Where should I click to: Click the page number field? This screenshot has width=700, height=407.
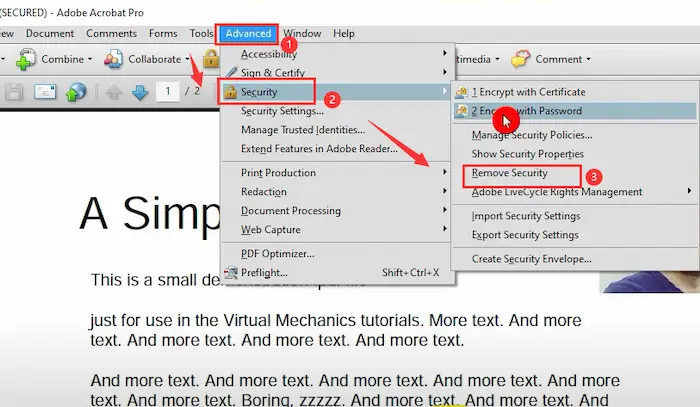click(168, 92)
